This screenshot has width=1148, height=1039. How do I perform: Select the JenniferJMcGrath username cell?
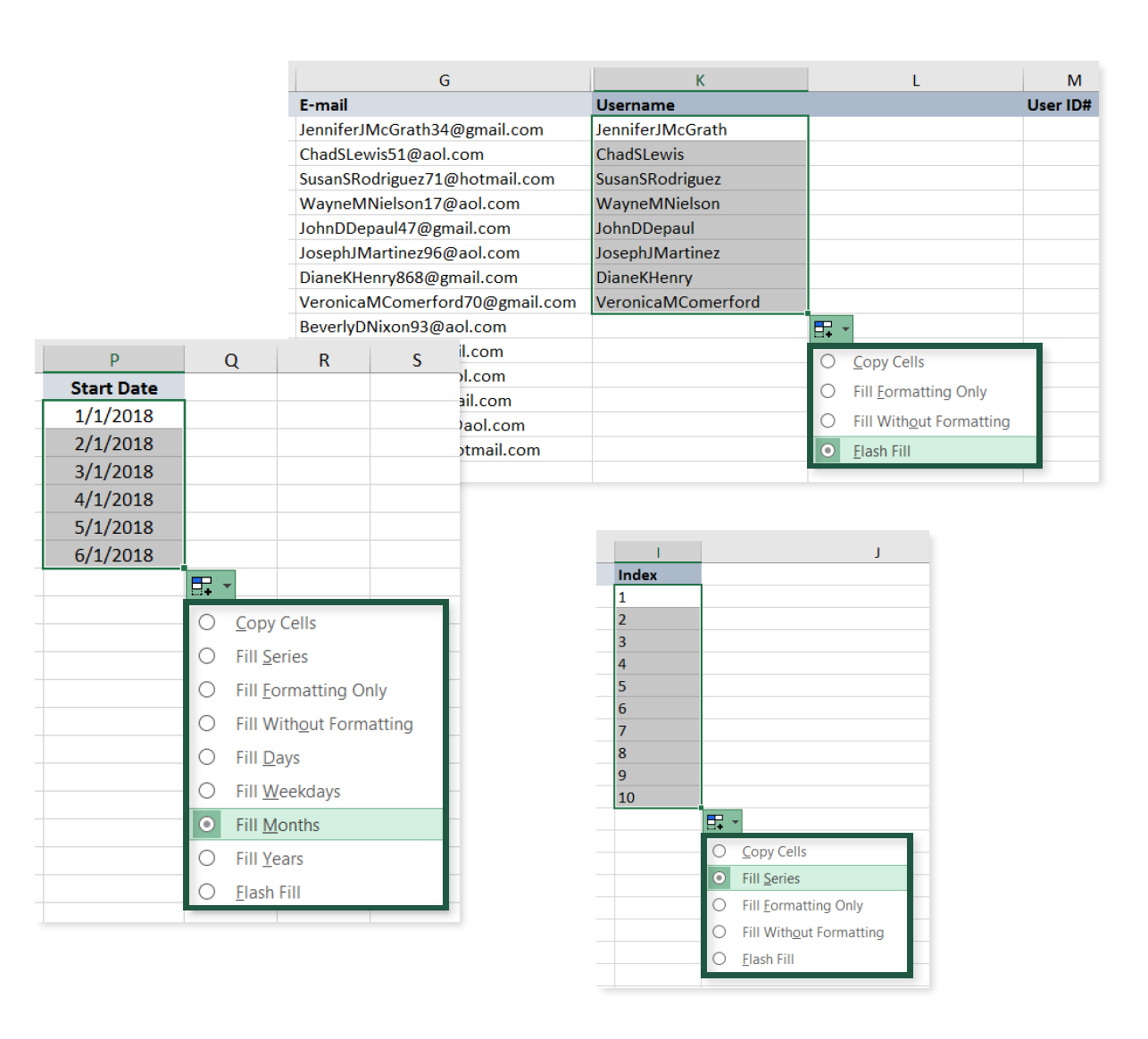(x=661, y=129)
